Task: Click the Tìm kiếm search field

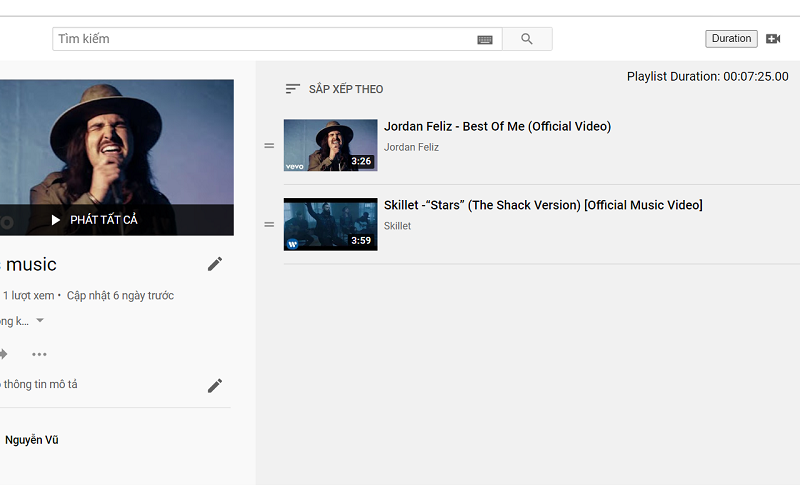Action: pos(265,39)
